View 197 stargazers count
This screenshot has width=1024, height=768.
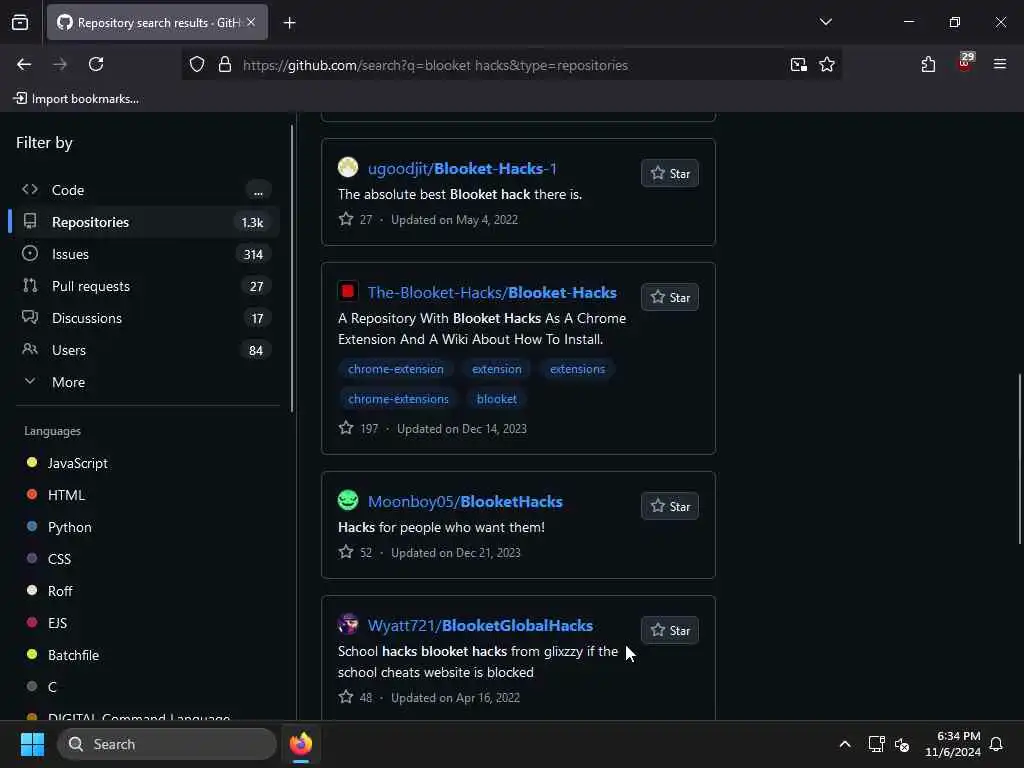click(x=359, y=428)
